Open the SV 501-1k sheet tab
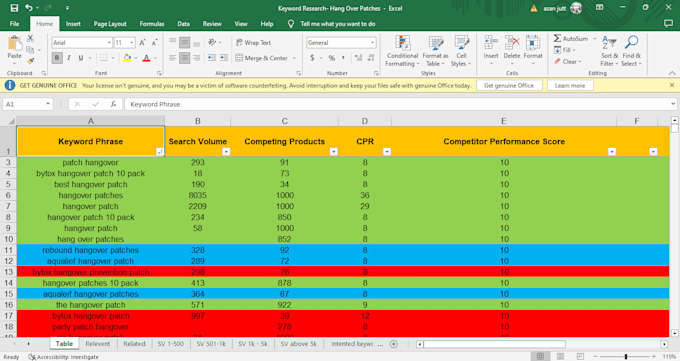 211,344
